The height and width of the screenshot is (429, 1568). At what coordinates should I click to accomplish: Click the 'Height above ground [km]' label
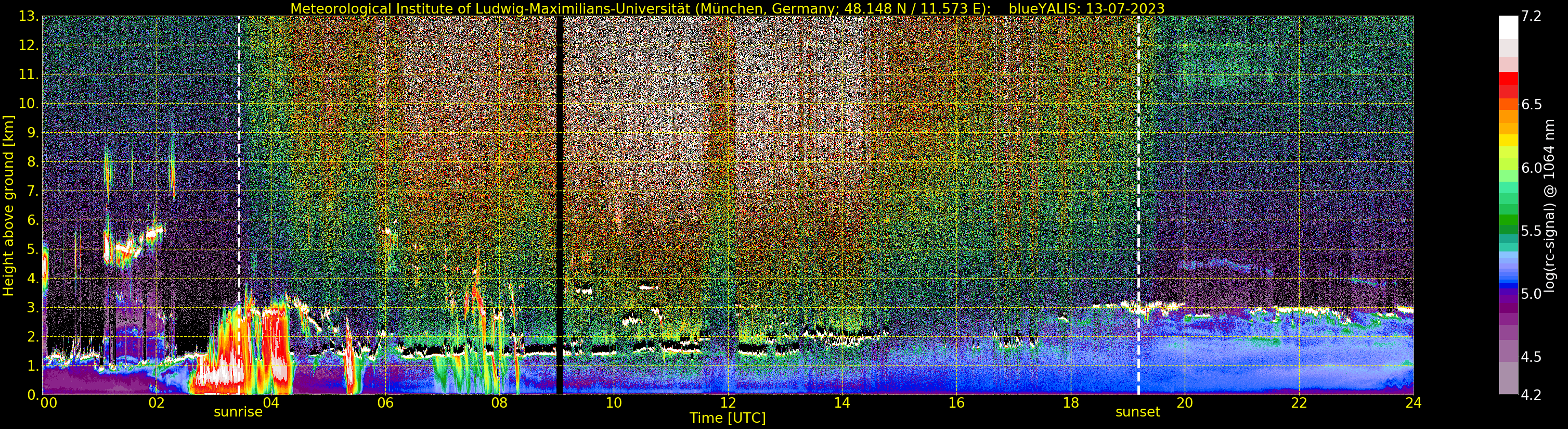(x=8, y=205)
